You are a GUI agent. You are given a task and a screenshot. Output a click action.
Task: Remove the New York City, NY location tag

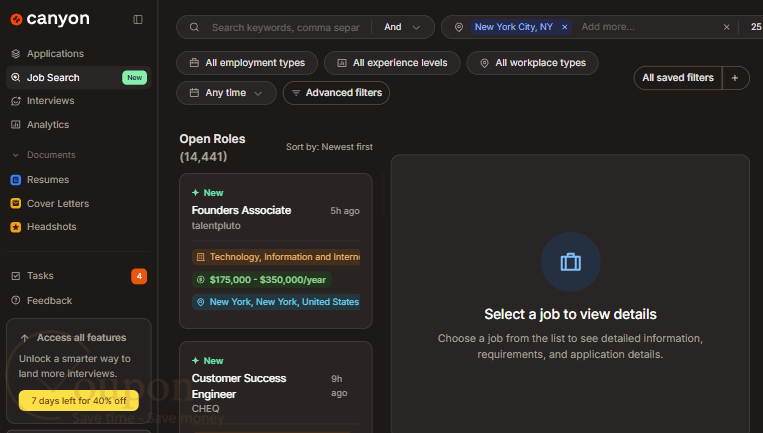click(564, 27)
